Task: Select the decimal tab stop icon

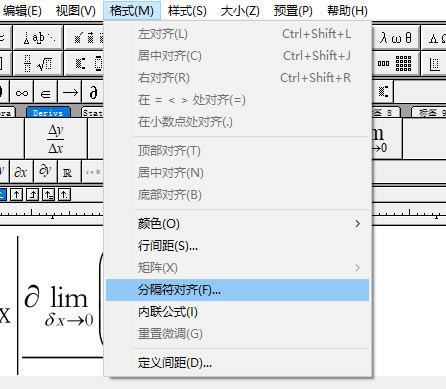Action: coord(64,194)
